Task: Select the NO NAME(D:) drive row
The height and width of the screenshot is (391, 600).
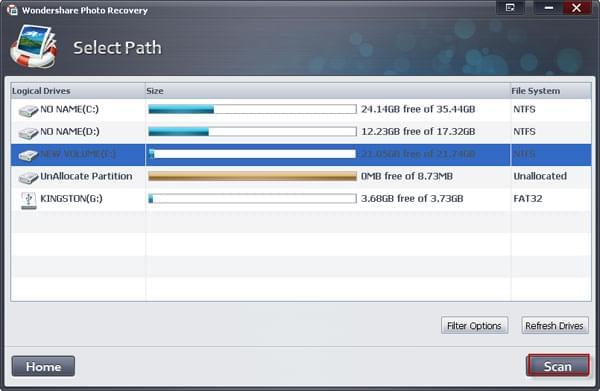Action: 301,132
